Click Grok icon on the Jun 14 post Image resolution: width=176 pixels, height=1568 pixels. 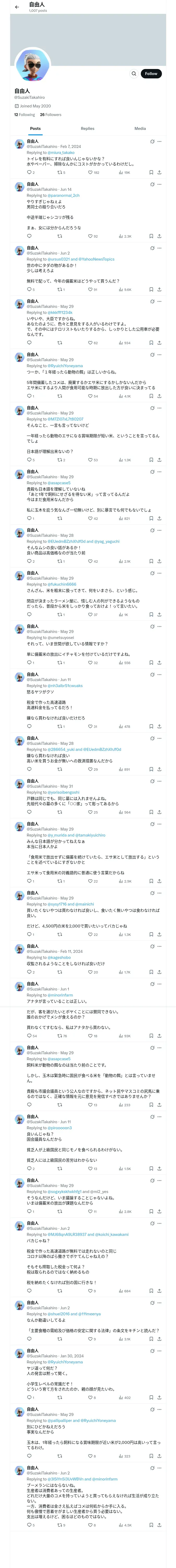[x=152, y=184]
